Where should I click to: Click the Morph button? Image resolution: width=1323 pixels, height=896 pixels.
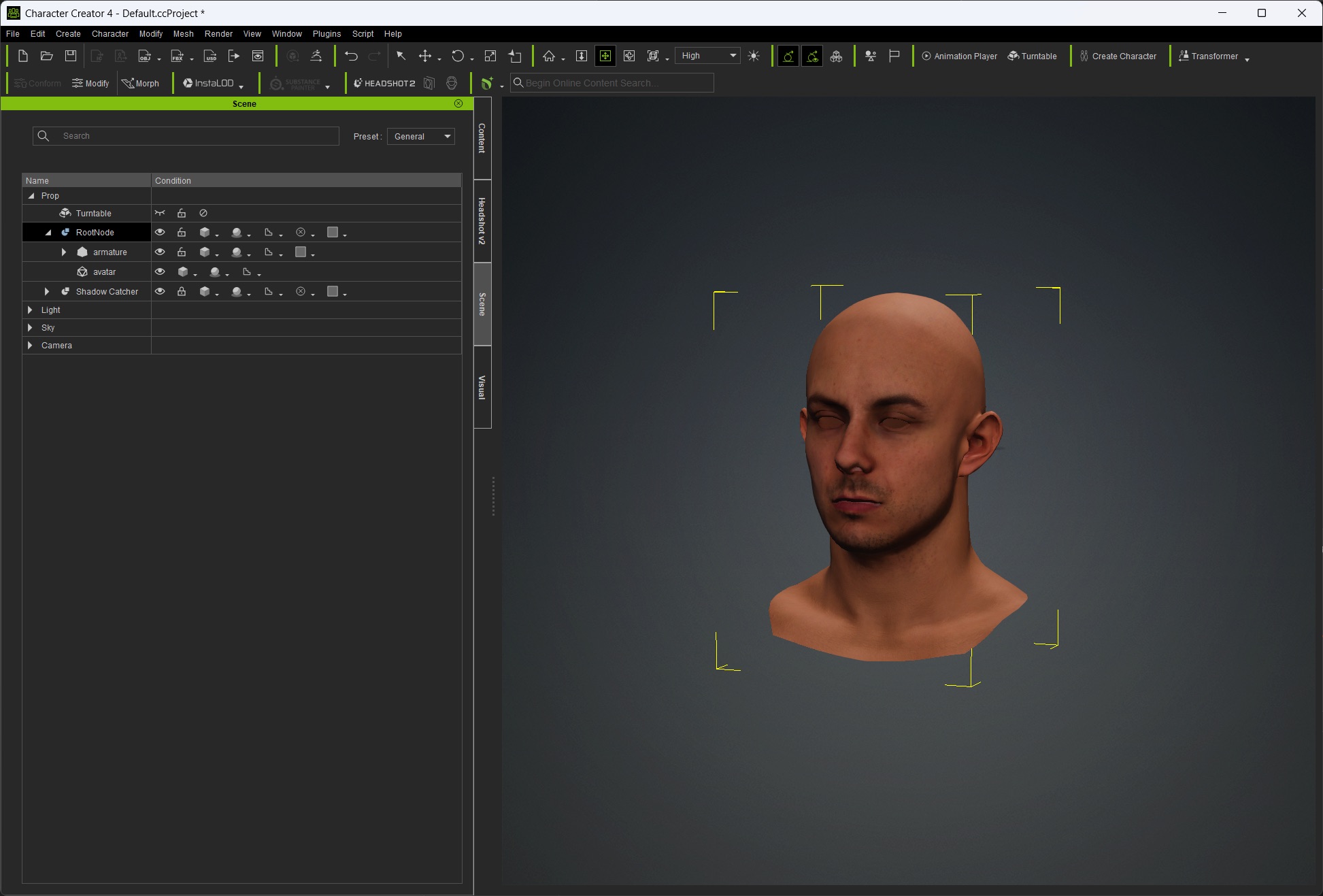pyautogui.click(x=140, y=83)
